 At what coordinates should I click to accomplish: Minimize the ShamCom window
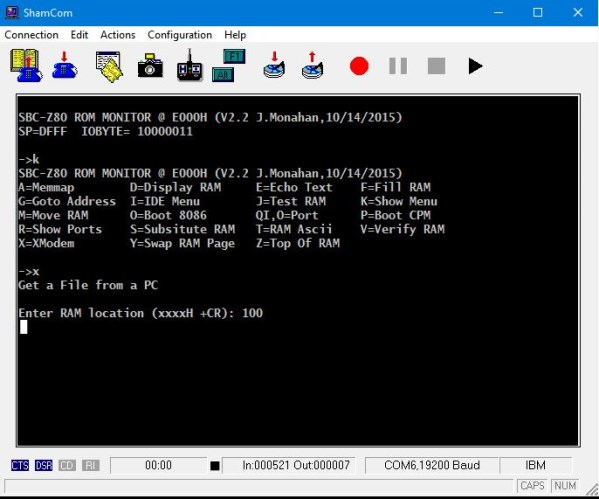click(498, 13)
